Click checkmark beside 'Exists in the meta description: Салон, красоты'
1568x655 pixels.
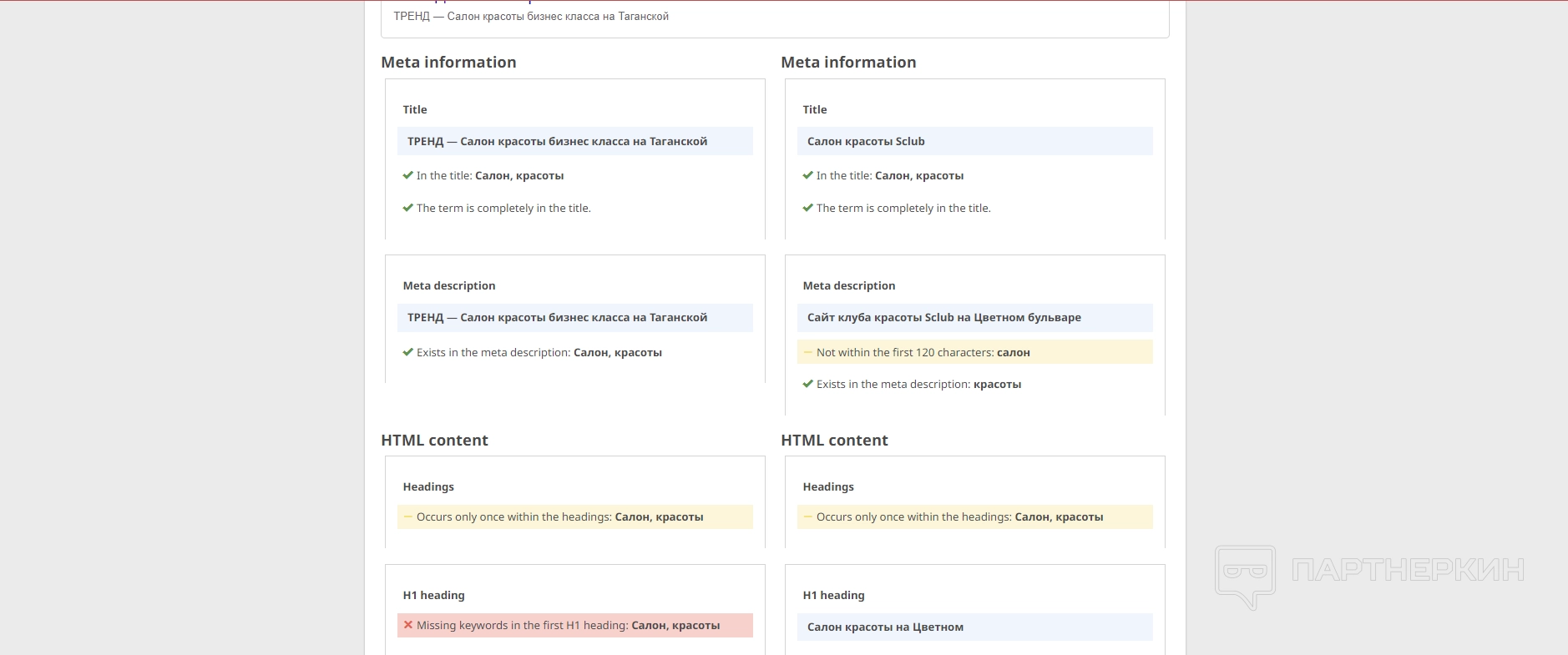tap(408, 352)
